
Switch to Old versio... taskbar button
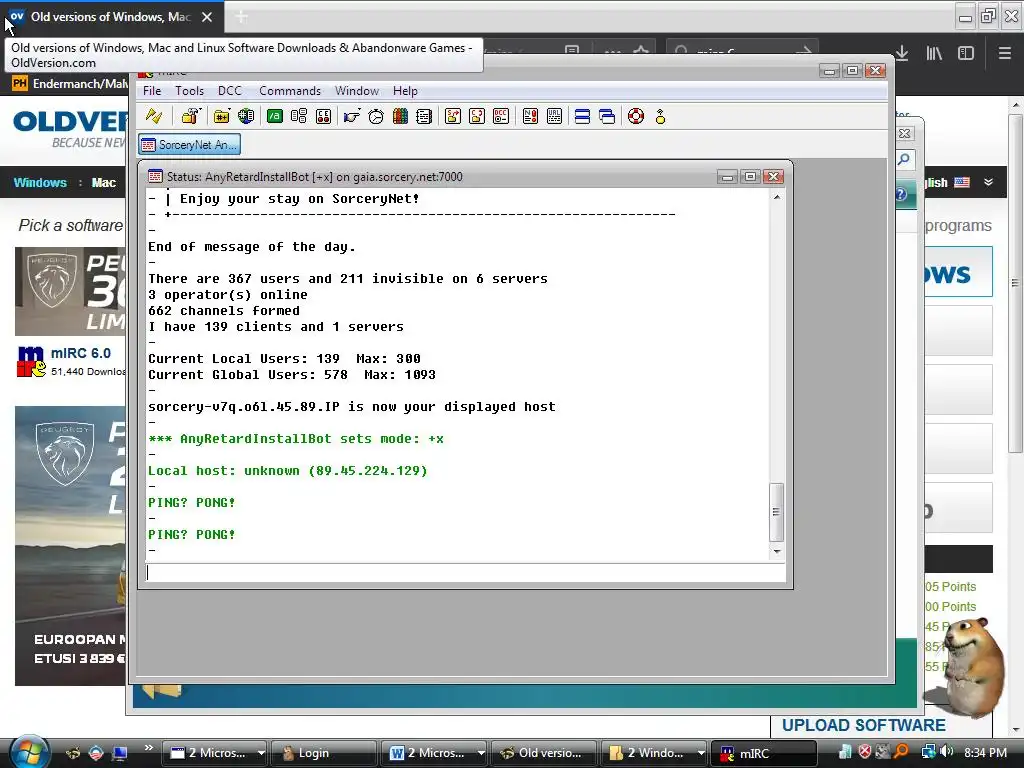tap(543, 753)
